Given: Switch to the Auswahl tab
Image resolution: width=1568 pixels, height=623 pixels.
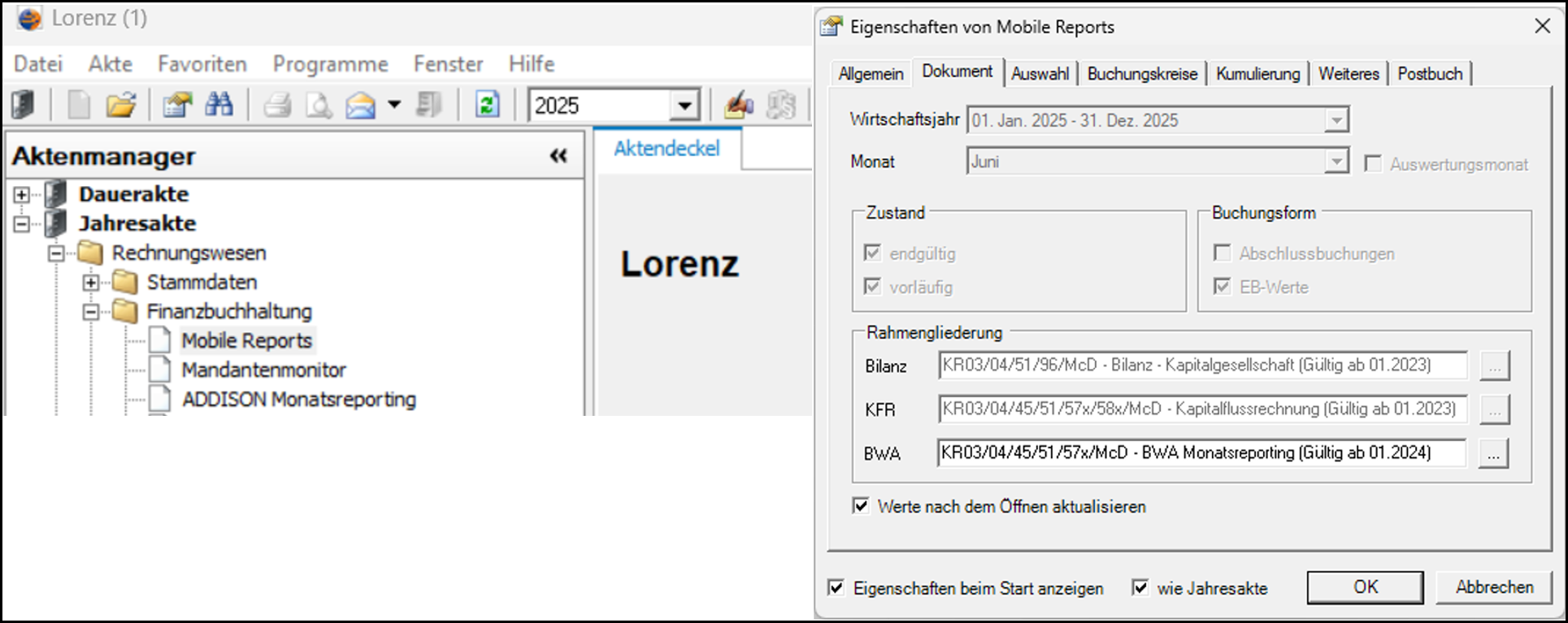Looking at the screenshot, I should pos(1040,74).
